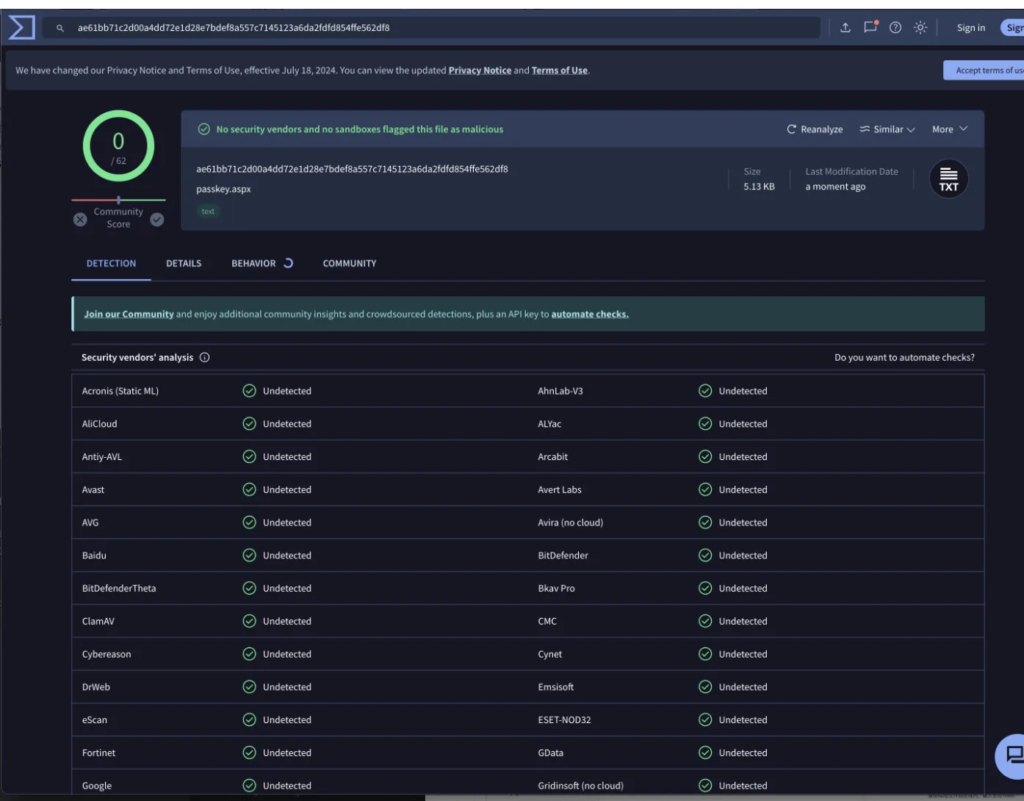This screenshot has width=1024, height=801.
Task: Click the BitDefenderTheta vendor name
Action: (x=119, y=588)
